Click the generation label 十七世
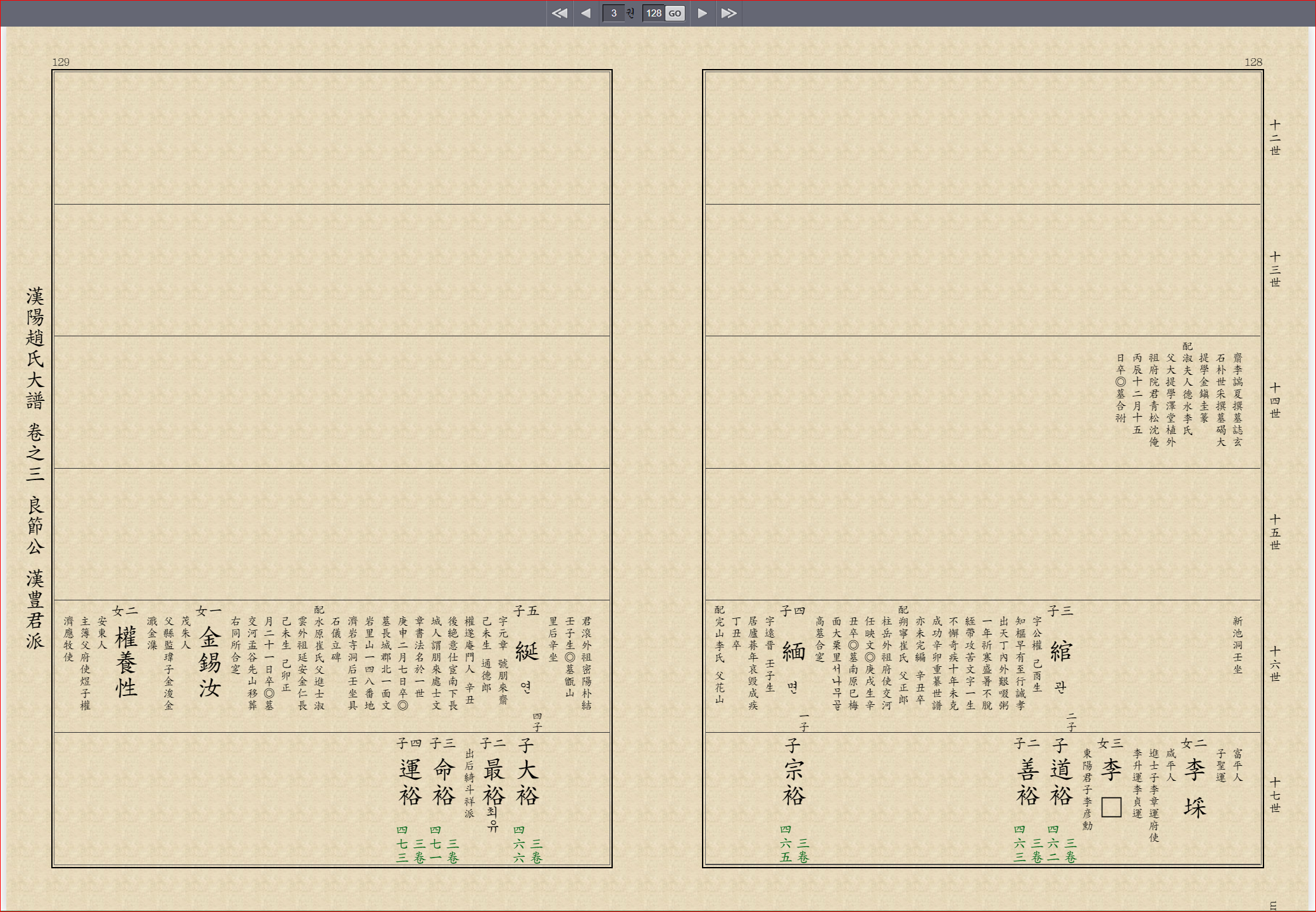This screenshot has width=1316, height=912. pos(1275,795)
